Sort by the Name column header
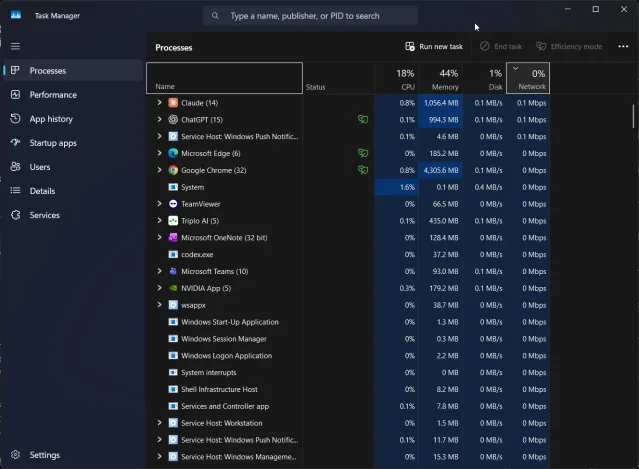Image resolution: width=639 pixels, height=469 pixels. (225, 78)
